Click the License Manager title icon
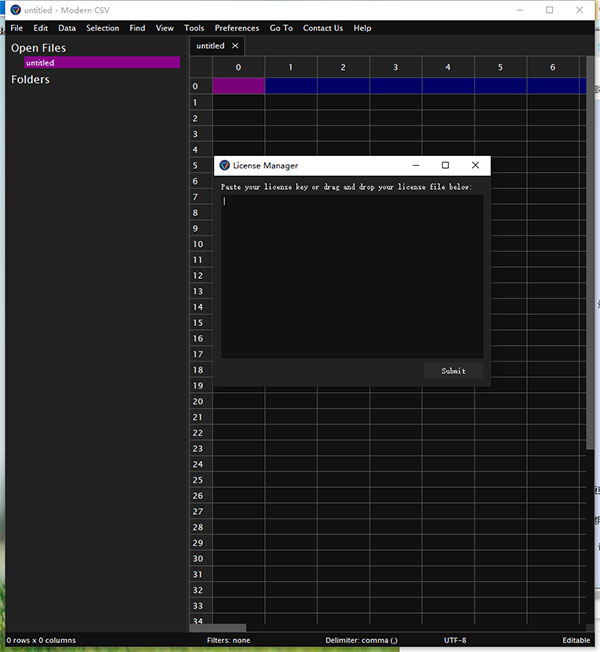This screenshot has width=600, height=652. [225, 165]
